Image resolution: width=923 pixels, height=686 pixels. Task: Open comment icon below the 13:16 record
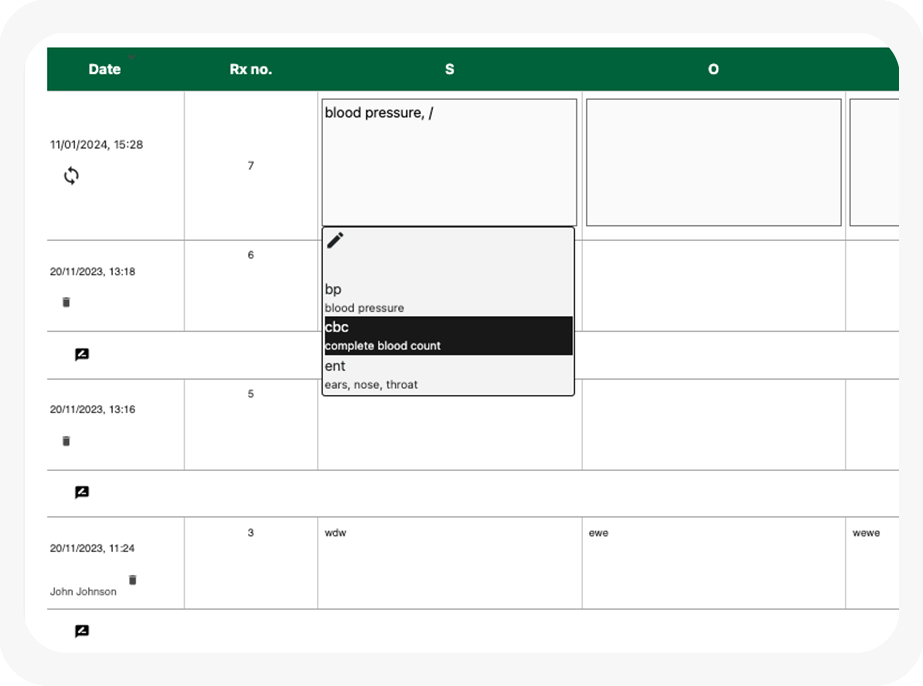click(x=82, y=492)
